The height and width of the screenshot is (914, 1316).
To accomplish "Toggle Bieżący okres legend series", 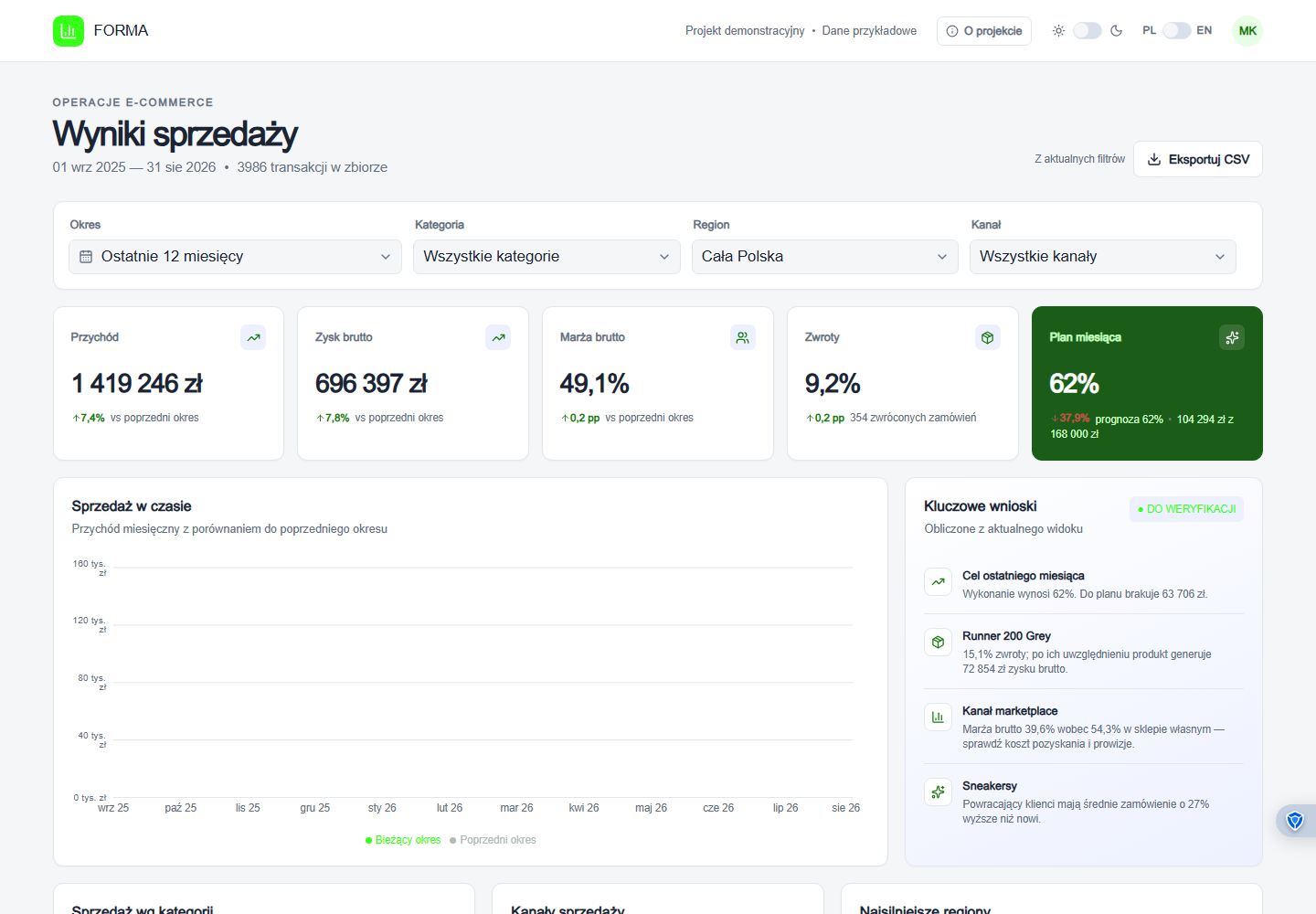I will (x=403, y=840).
